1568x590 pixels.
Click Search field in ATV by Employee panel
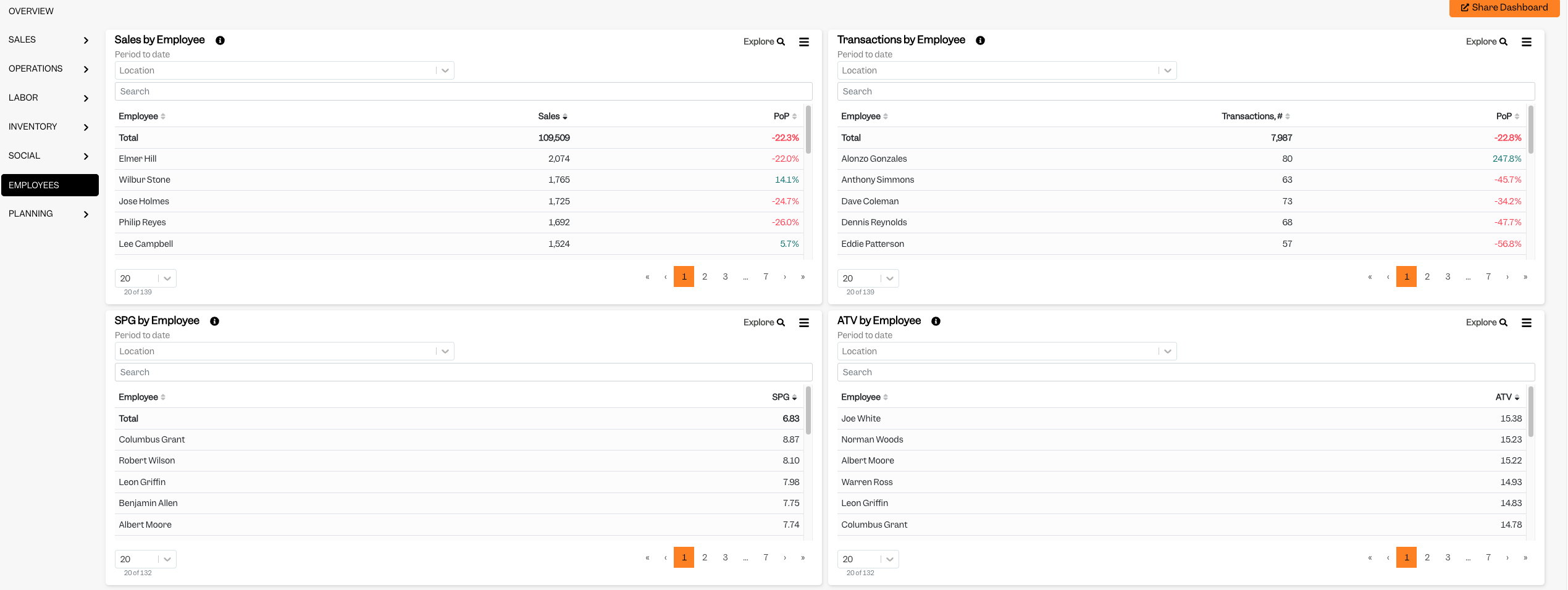(1186, 372)
